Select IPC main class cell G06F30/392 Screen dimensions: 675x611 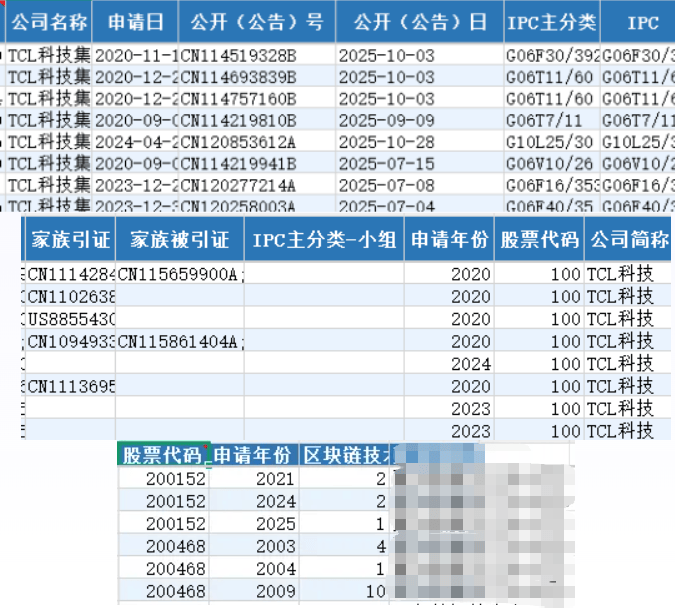[552, 56]
